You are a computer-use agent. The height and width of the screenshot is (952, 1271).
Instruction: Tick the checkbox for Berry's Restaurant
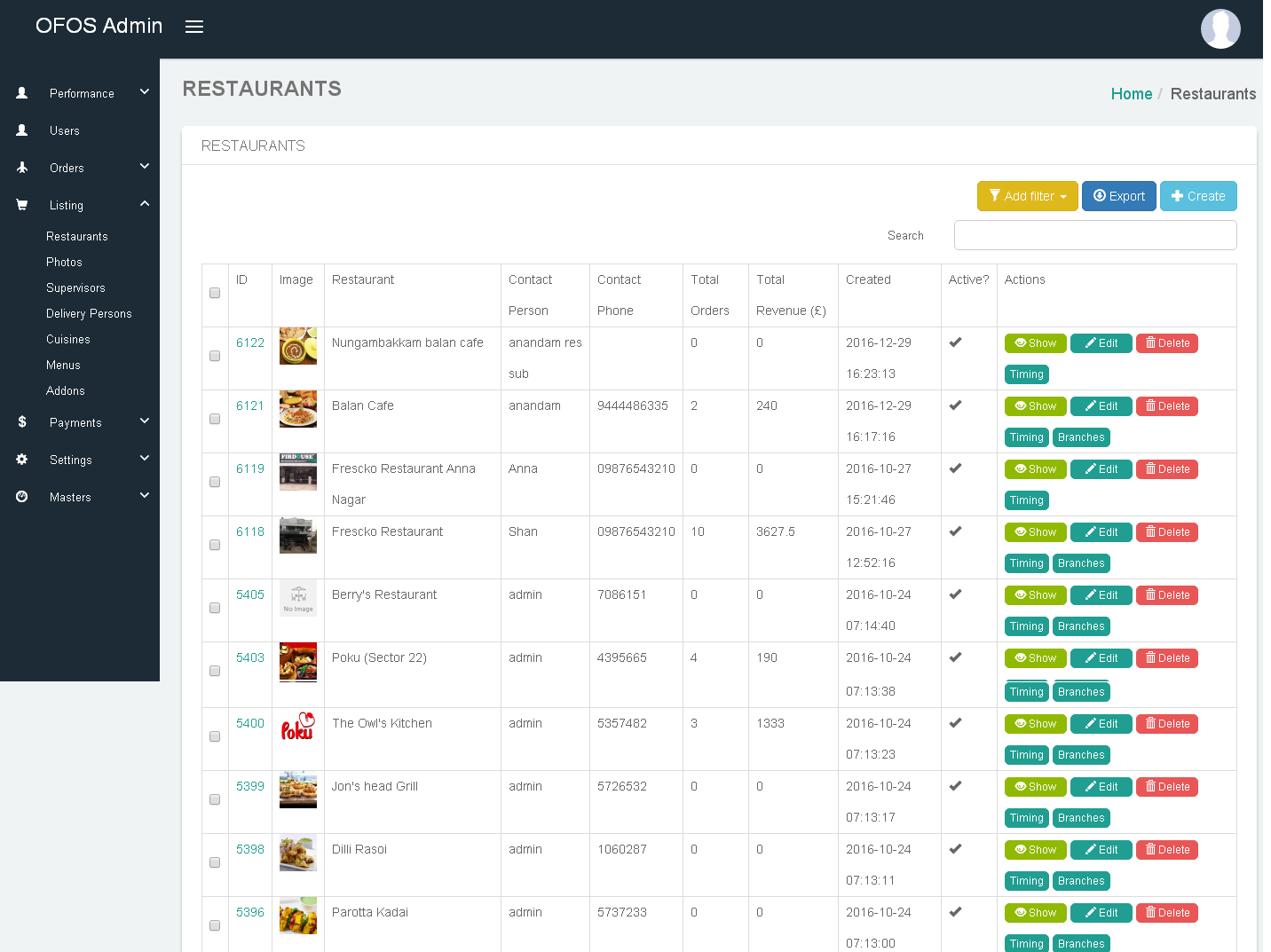coord(215,608)
